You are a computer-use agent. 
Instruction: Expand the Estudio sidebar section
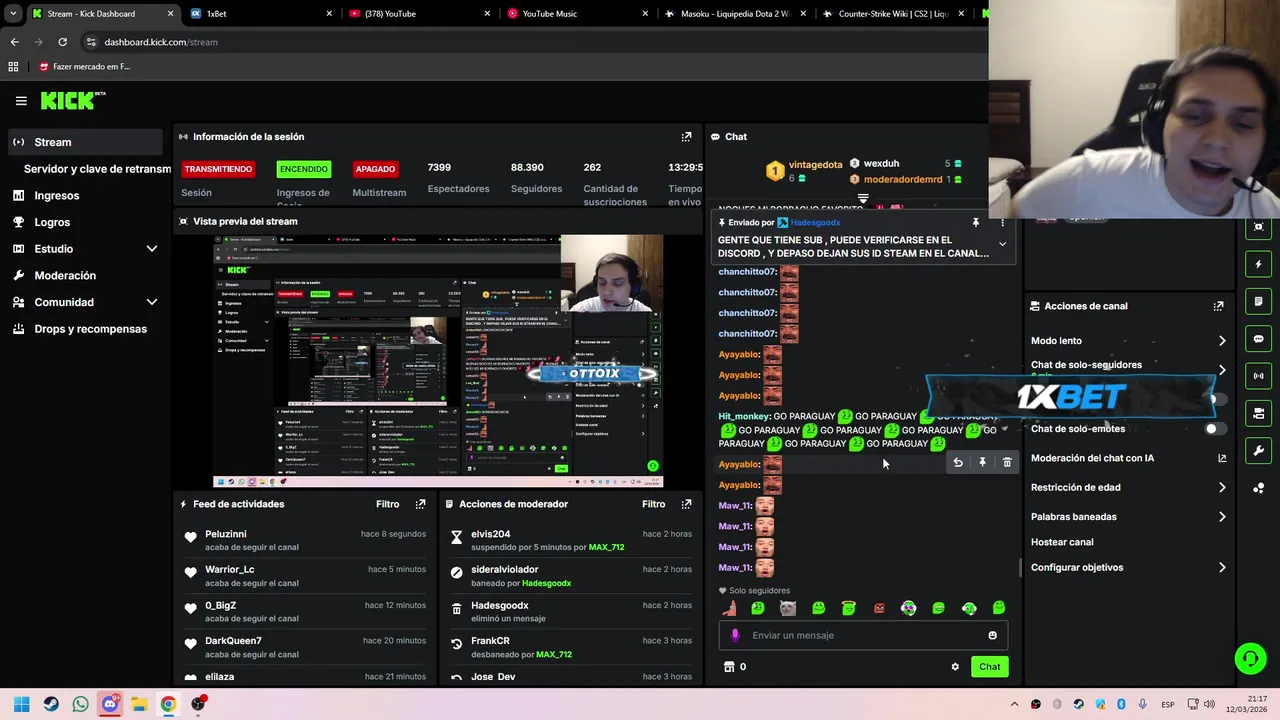coord(152,249)
